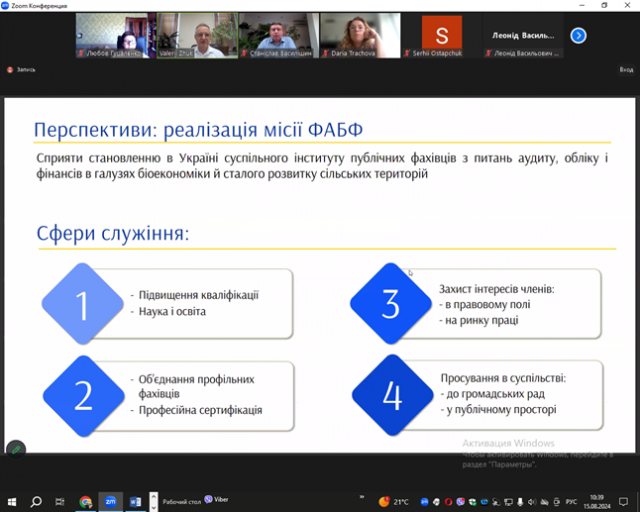Switch input language РУС indicator

coord(571,502)
